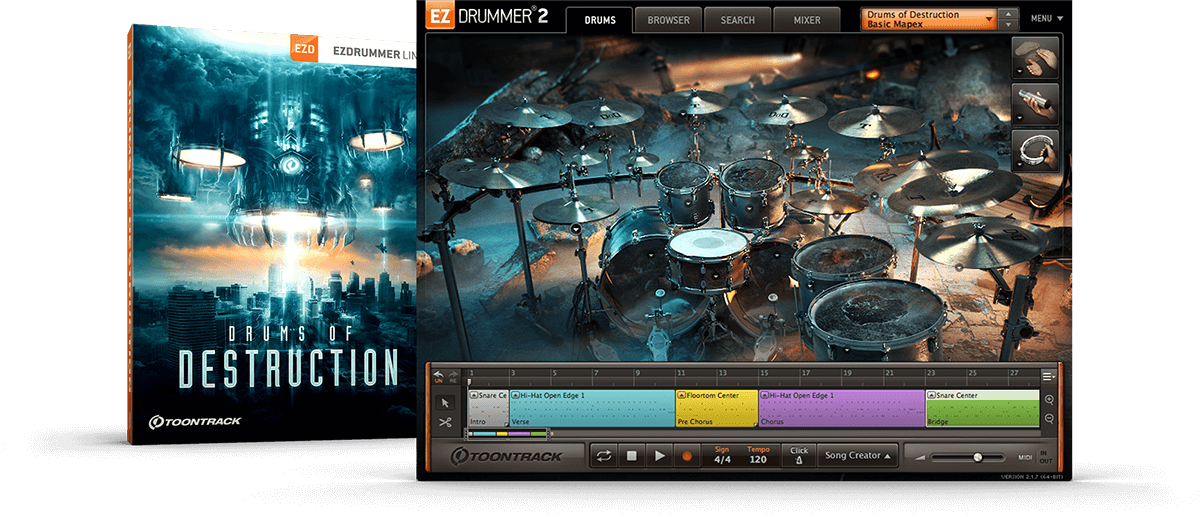Start playback with the Play button
Screen dimensions: 1200x517
[659, 456]
